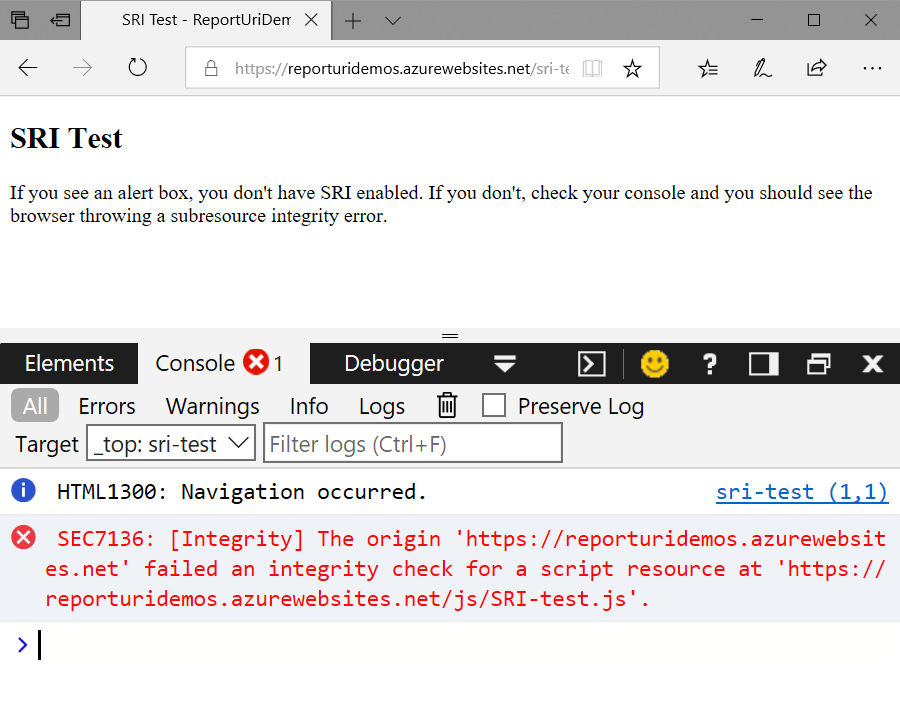Filter console by Warnings

tap(212, 406)
